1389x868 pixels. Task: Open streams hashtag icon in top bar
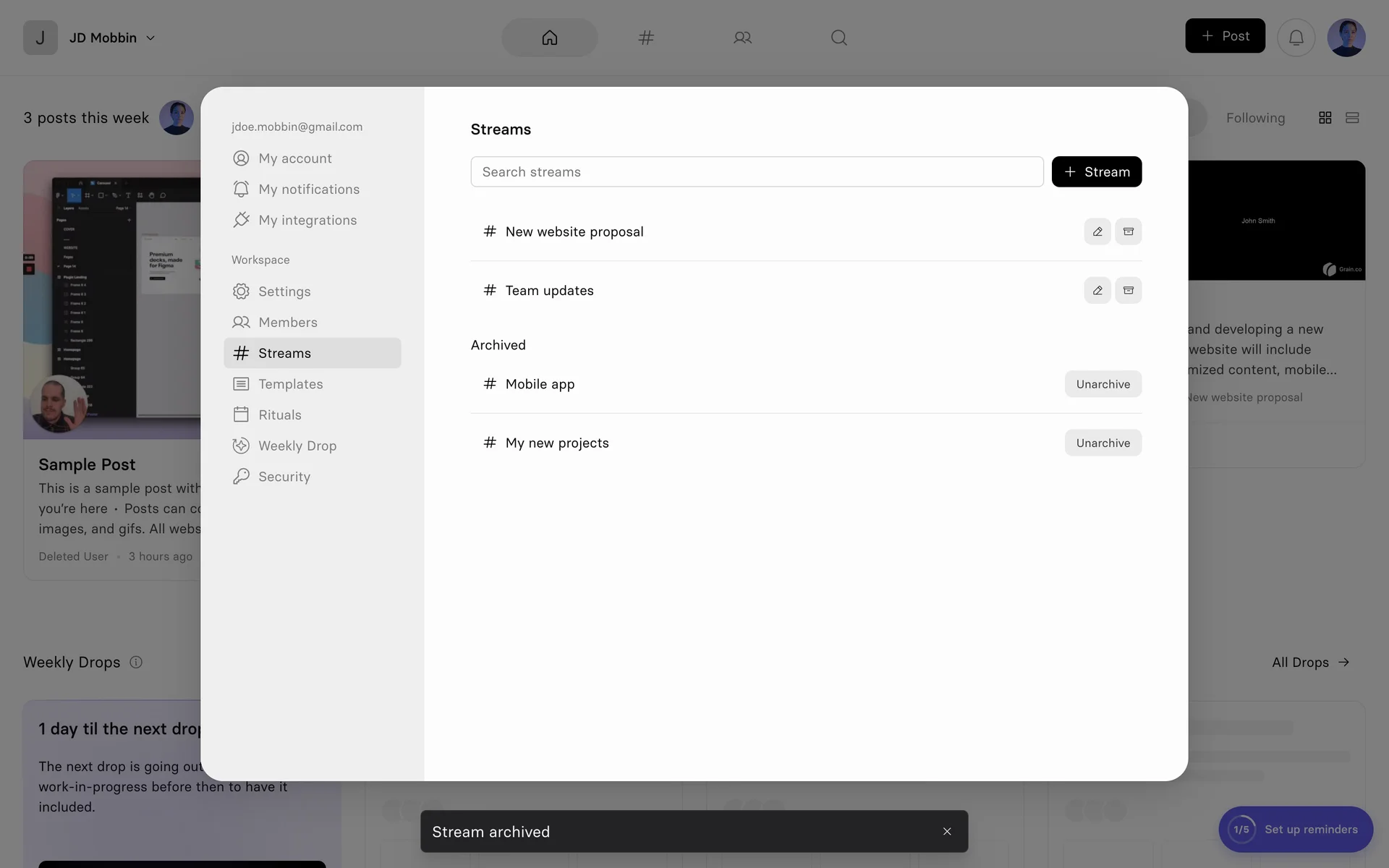tap(646, 37)
